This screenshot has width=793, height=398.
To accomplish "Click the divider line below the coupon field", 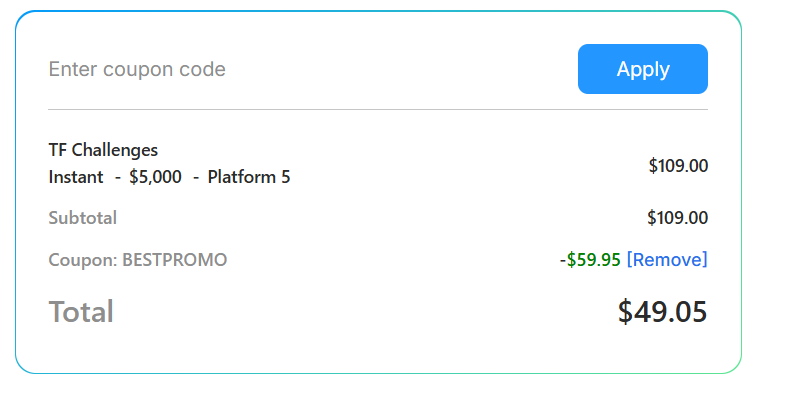I will pyautogui.click(x=378, y=109).
